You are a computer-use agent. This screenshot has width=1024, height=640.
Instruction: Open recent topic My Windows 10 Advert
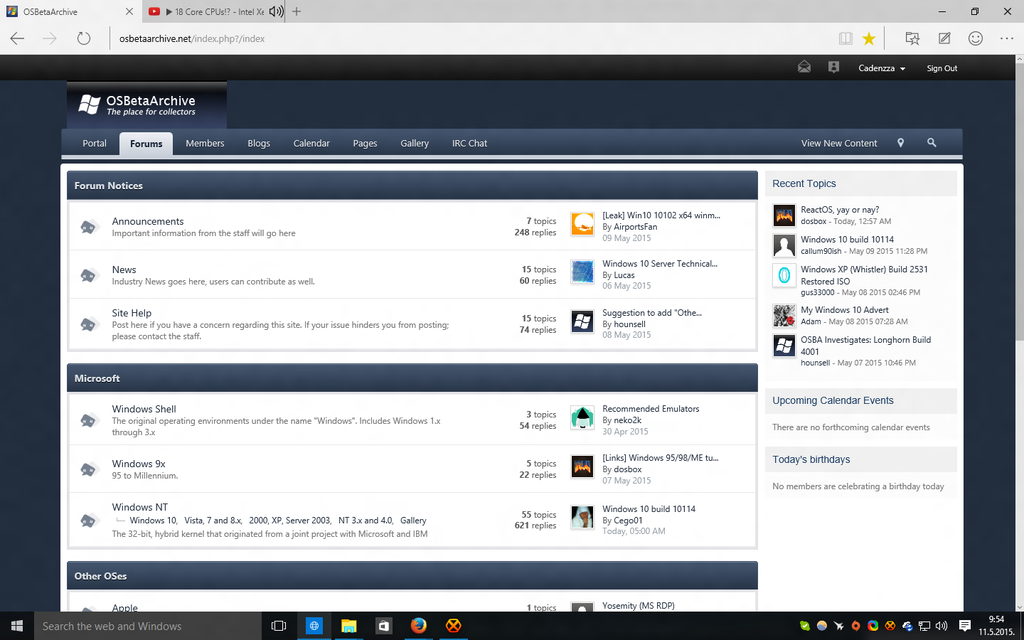[844, 310]
